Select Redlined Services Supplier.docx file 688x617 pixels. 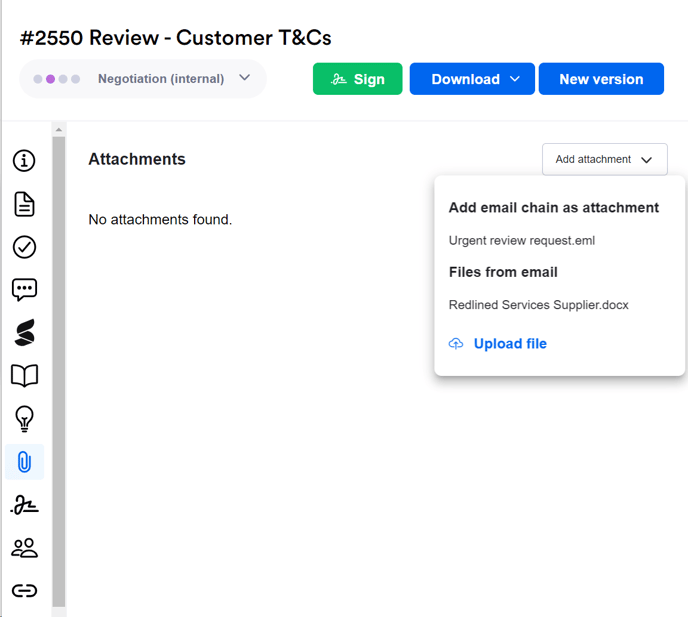538,305
